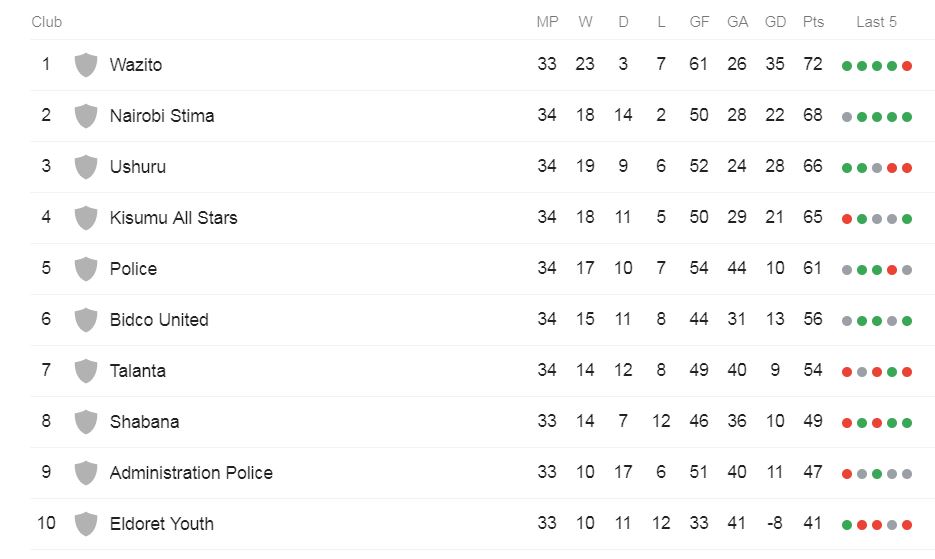This screenshot has width=935, height=559.
Task: Click the Administration Police crest icon
Action: click(86, 473)
